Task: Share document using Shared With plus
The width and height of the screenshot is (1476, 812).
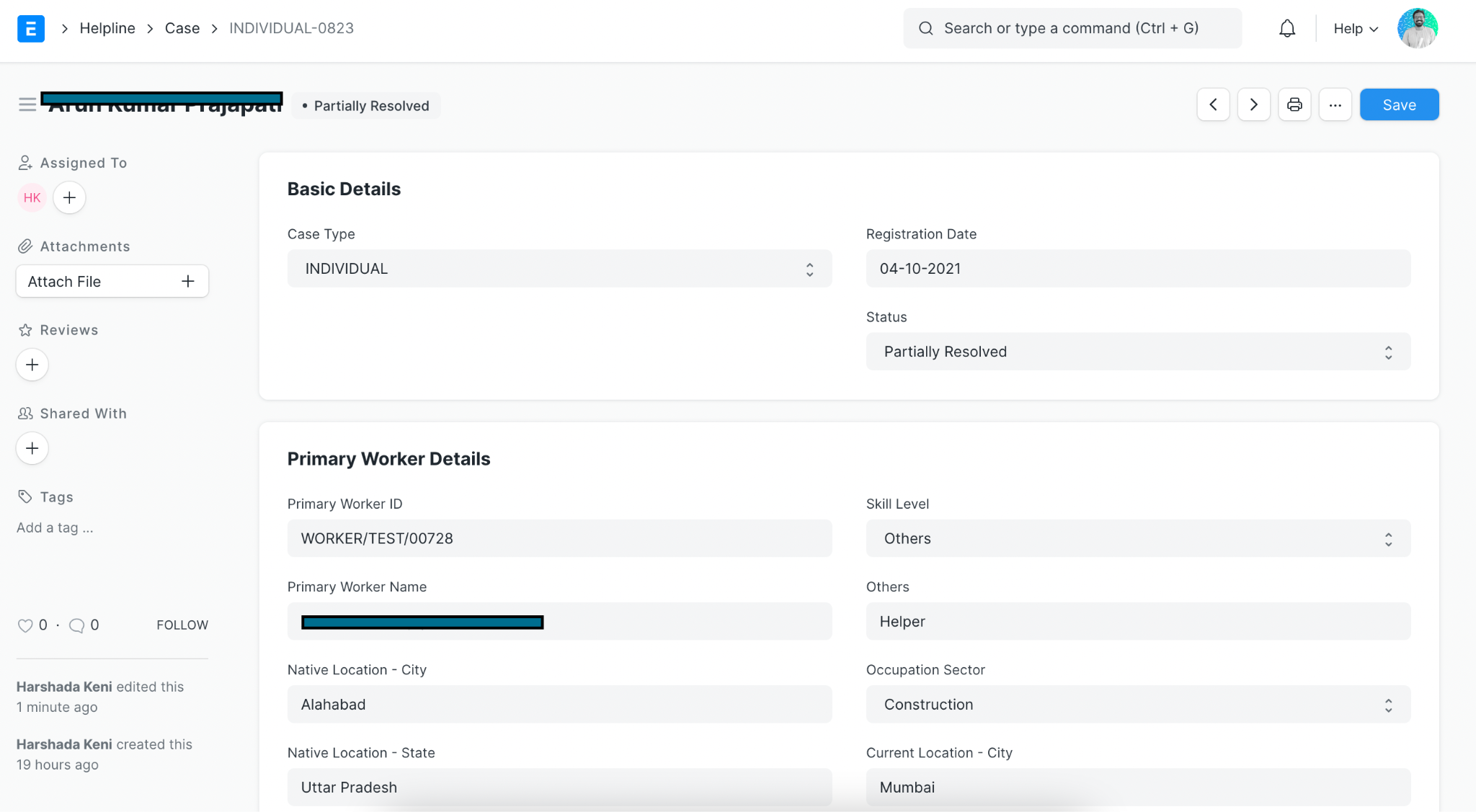Action: click(x=32, y=449)
